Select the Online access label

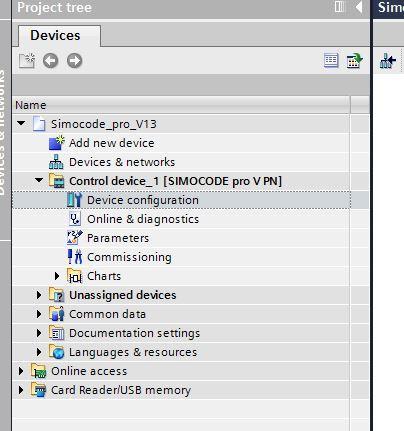89,371
